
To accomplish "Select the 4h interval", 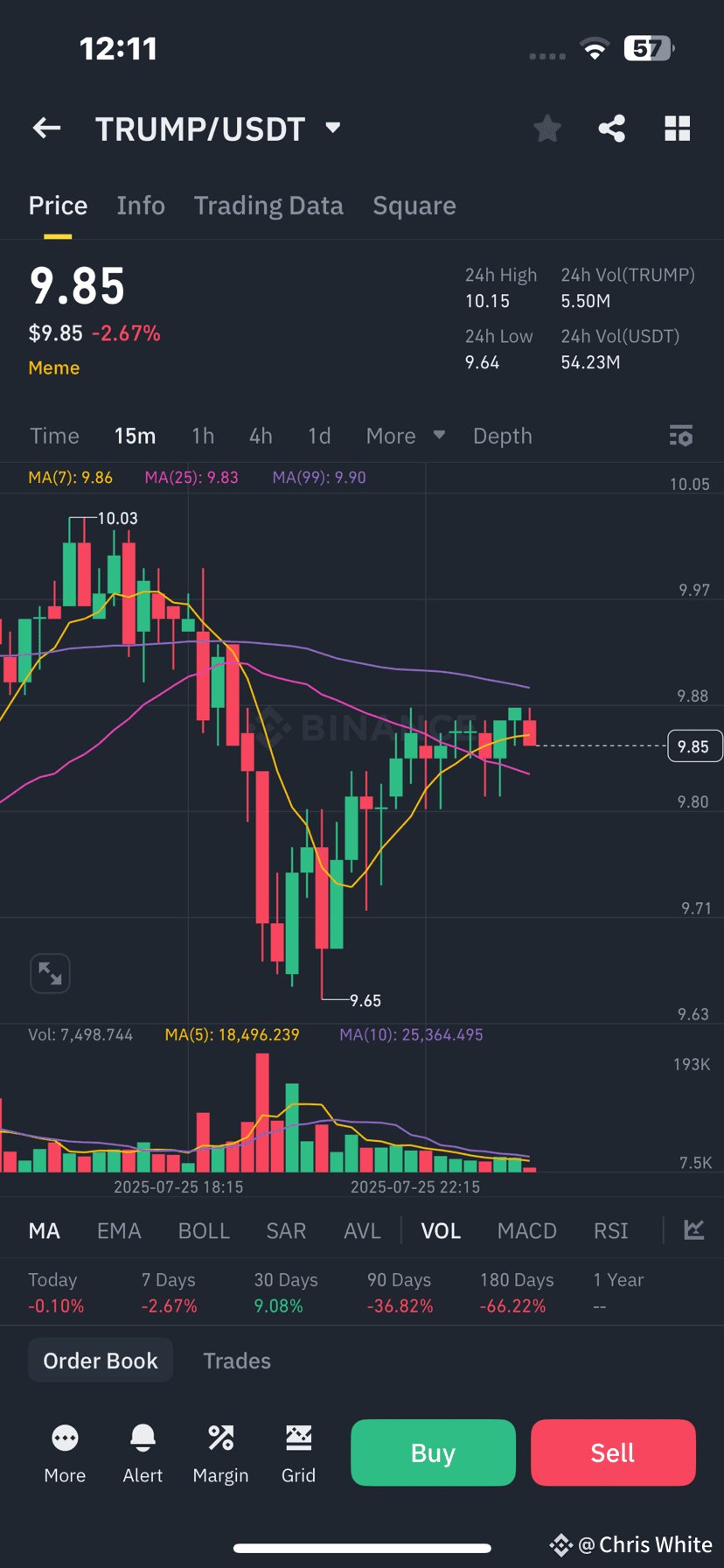I will pos(261,436).
